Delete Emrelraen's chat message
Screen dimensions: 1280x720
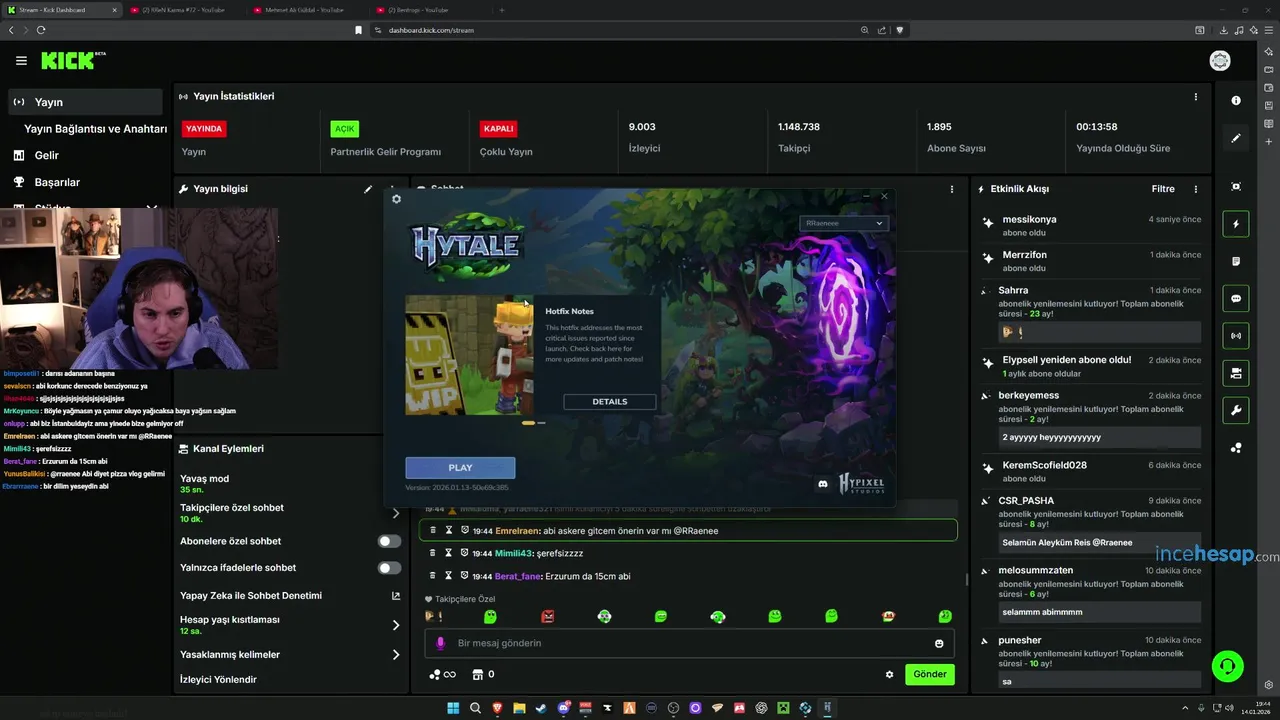pos(433,531)
